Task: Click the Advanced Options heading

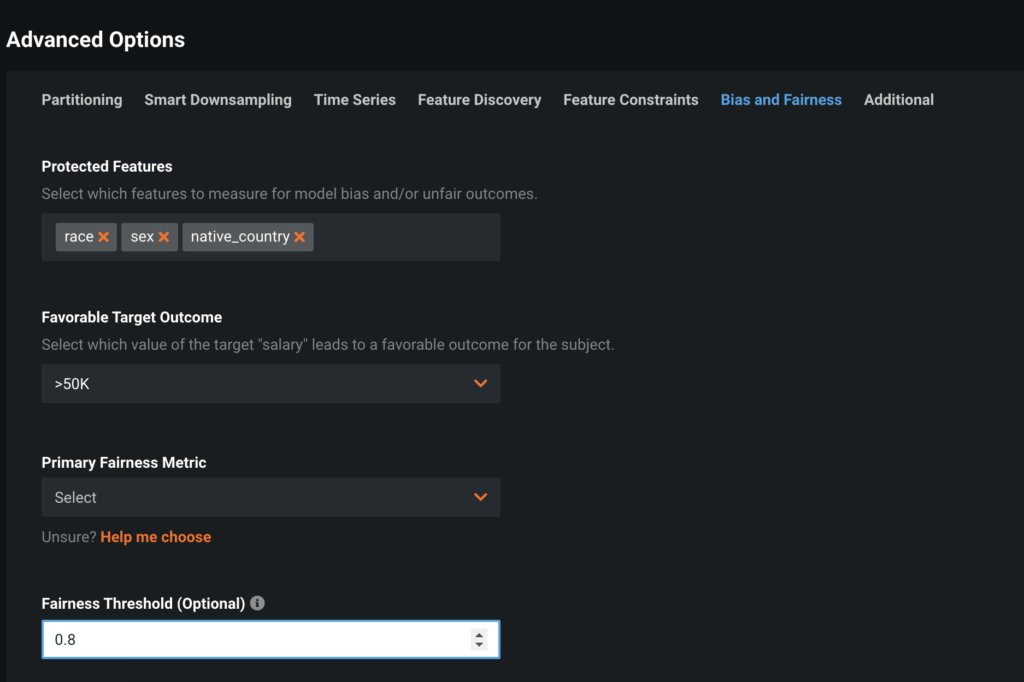Action: [95, 40]
